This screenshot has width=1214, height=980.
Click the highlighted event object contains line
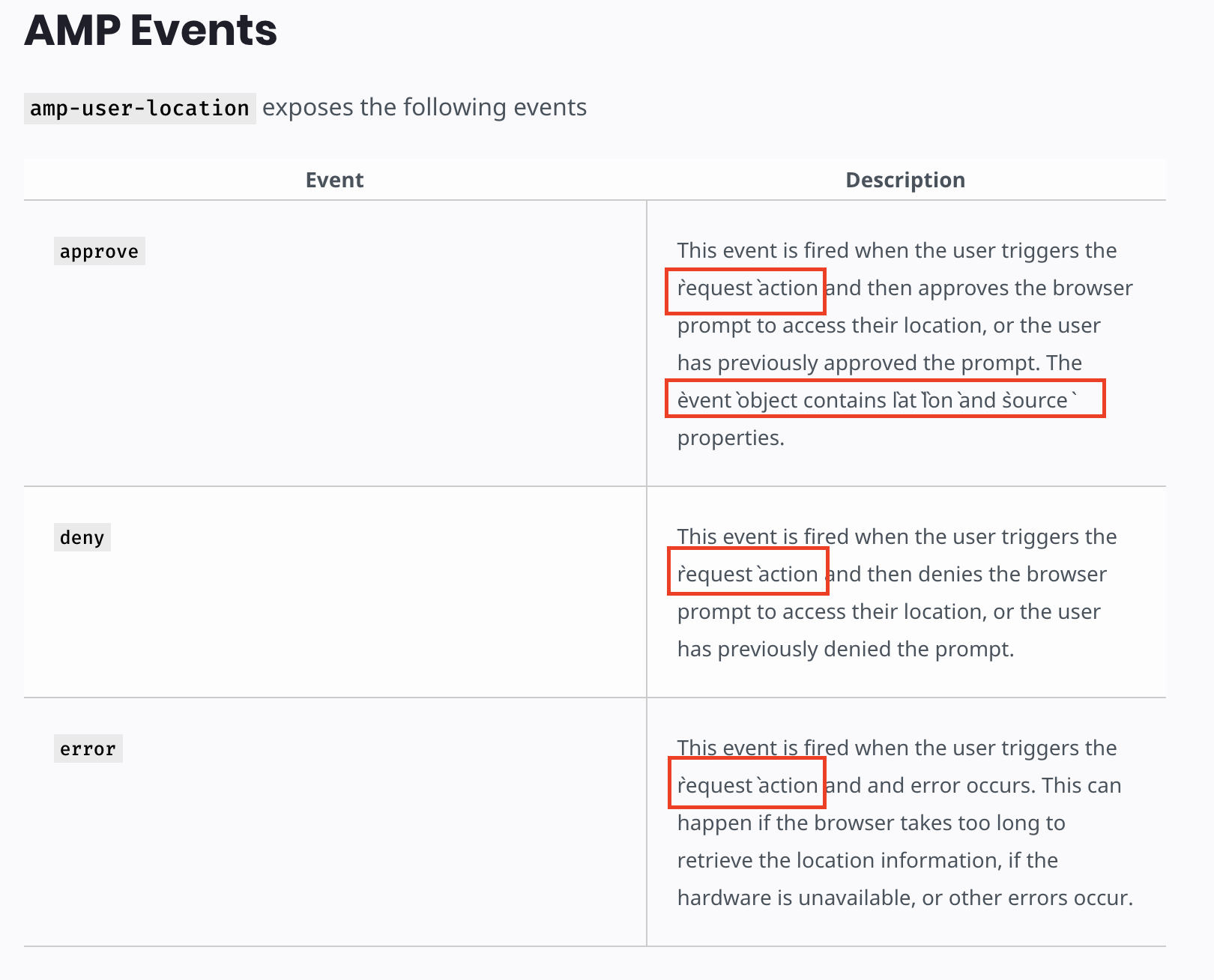pyautogui.click(x=885, y=399)
